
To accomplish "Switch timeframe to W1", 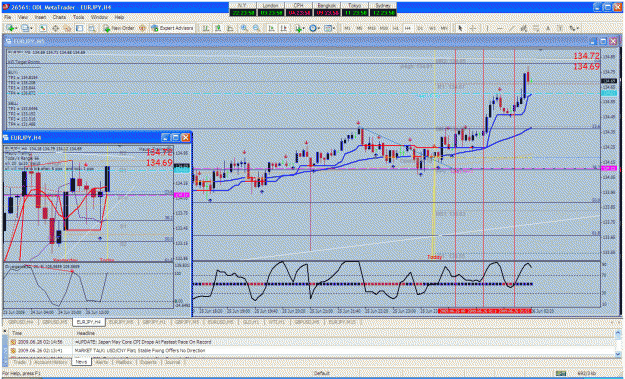I will [x=432, y=28].
